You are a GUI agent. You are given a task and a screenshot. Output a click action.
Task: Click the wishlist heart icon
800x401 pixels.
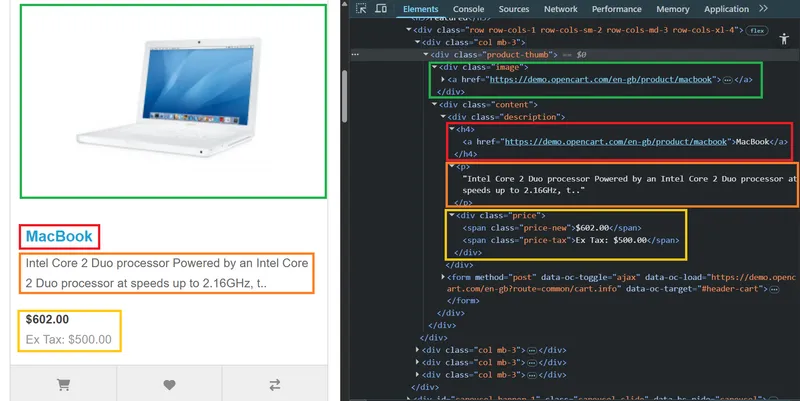click(169, 385)
